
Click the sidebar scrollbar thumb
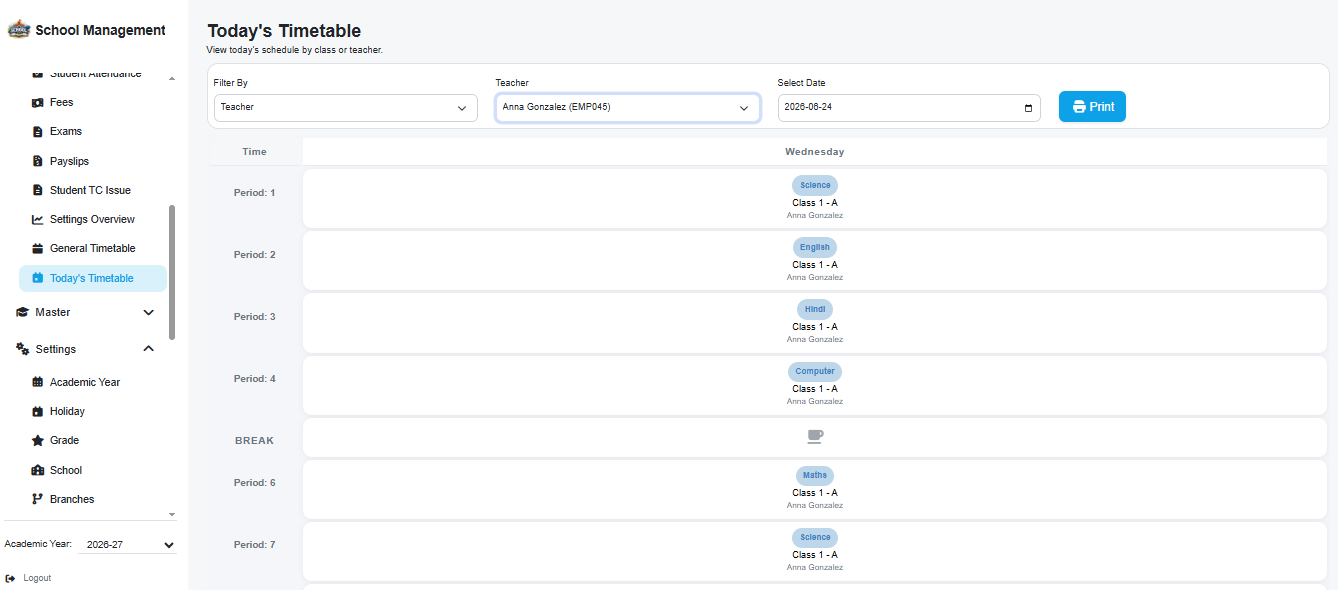172,272
